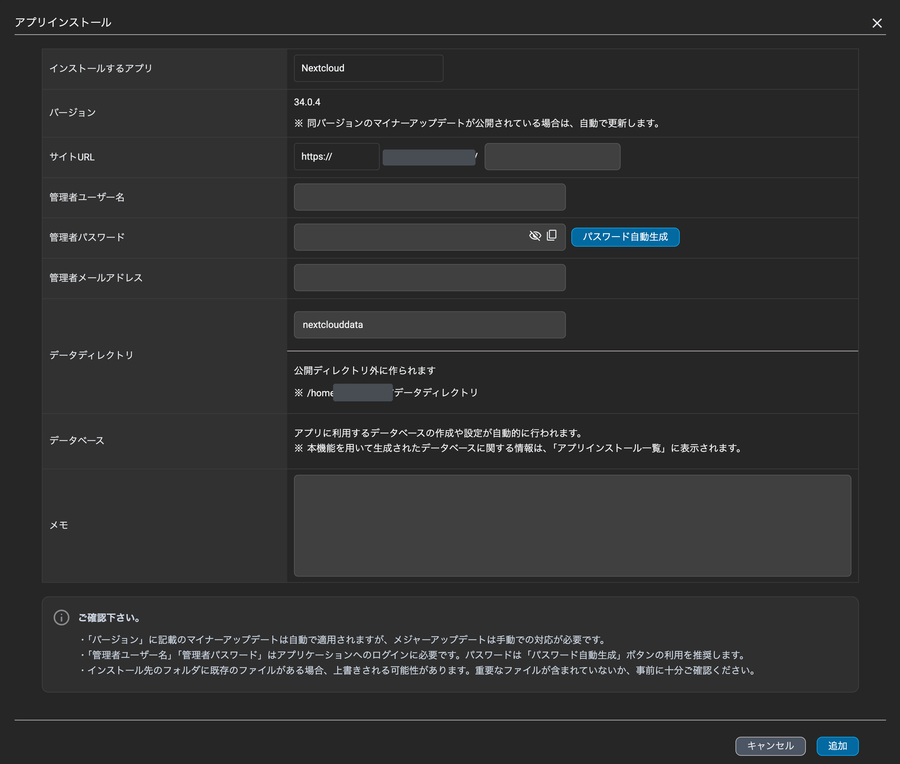Click the version number 34.0.4
Viewport: 900px width, 764px height.
[307, 102]
